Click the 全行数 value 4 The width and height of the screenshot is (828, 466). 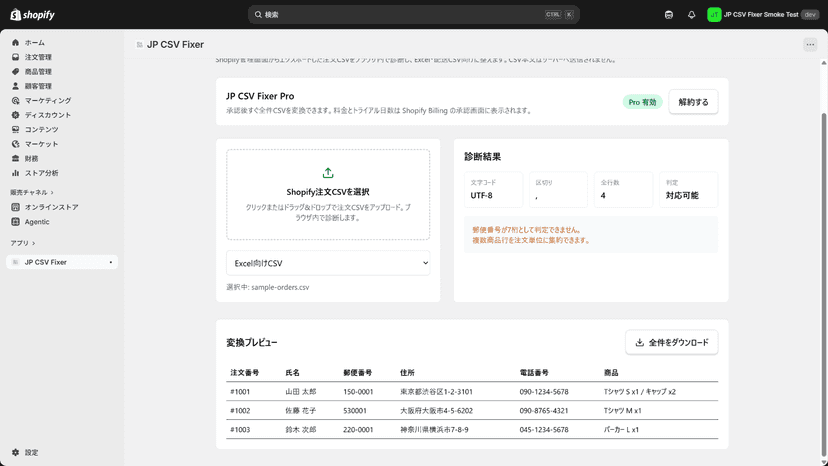[x=603, y=196]
